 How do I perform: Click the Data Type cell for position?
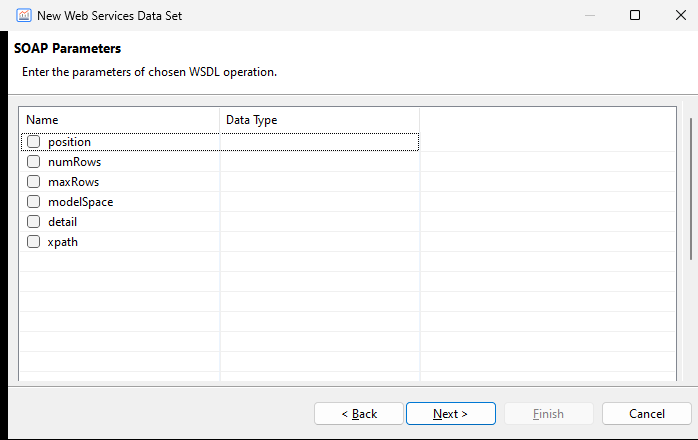(x=319, y=142)
